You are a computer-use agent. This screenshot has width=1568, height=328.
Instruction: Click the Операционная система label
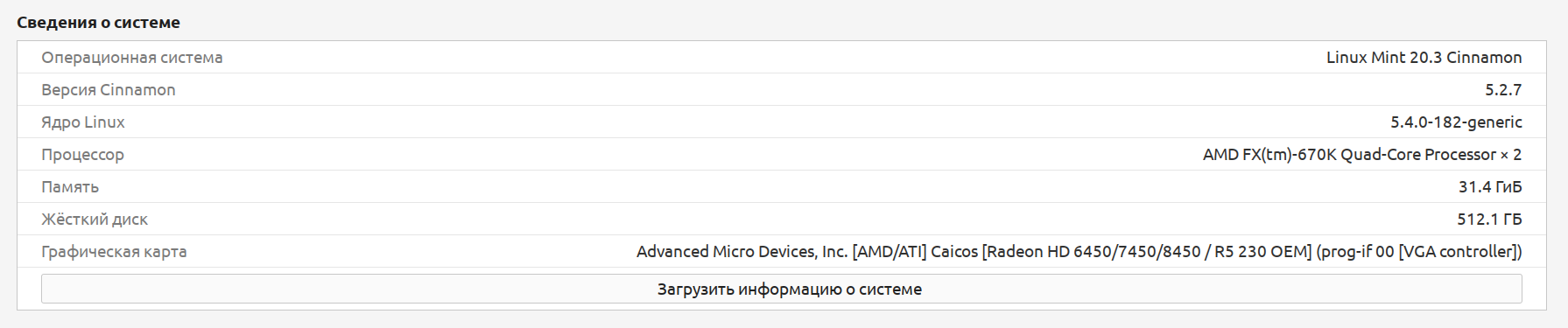click(x=132, y=58)
